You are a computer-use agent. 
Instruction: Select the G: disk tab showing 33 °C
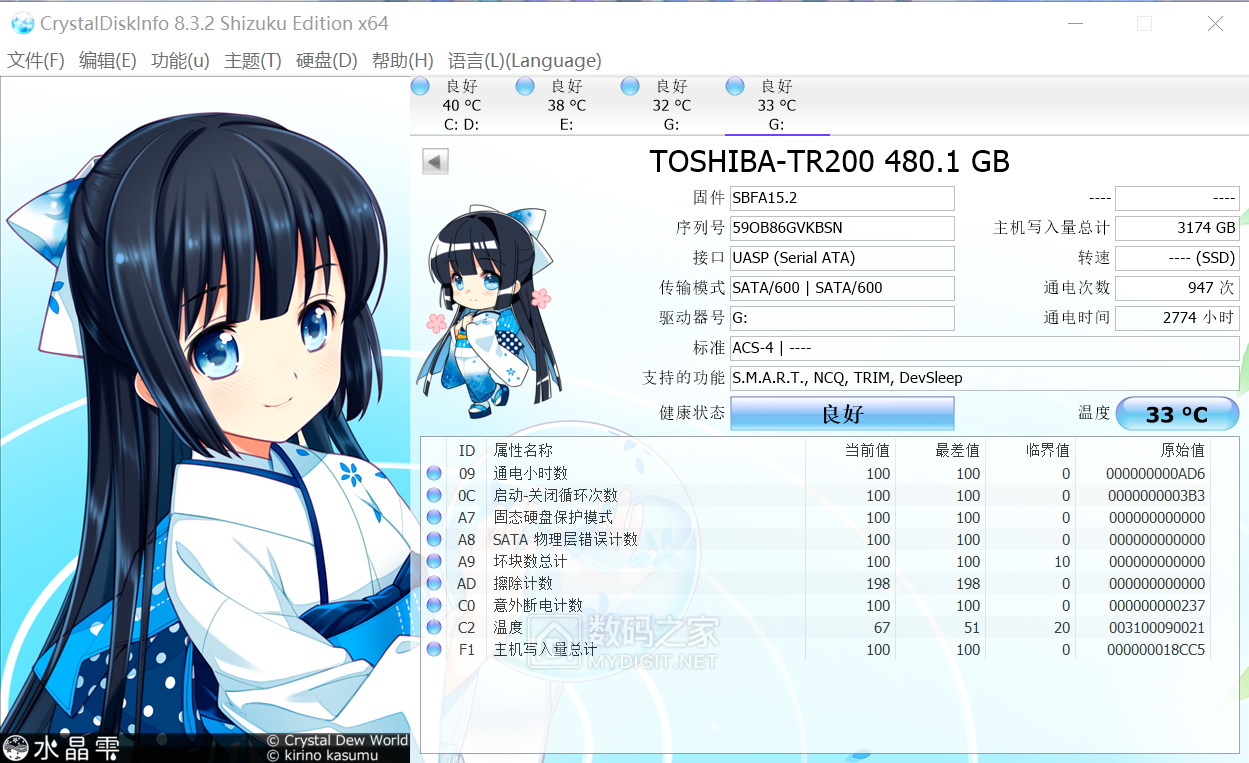point(777,105)
